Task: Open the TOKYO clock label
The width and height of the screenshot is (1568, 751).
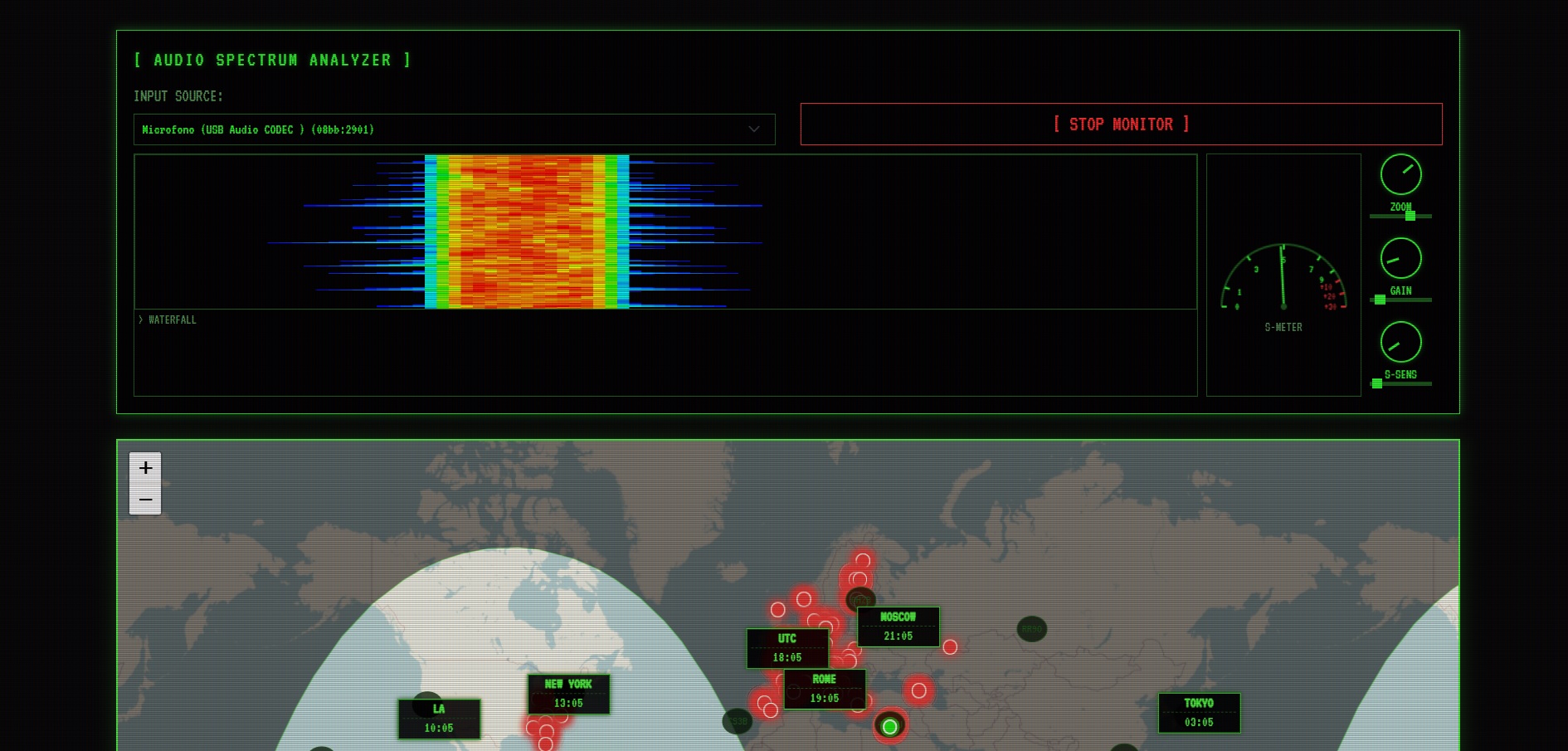Action: pos(1199,713)
